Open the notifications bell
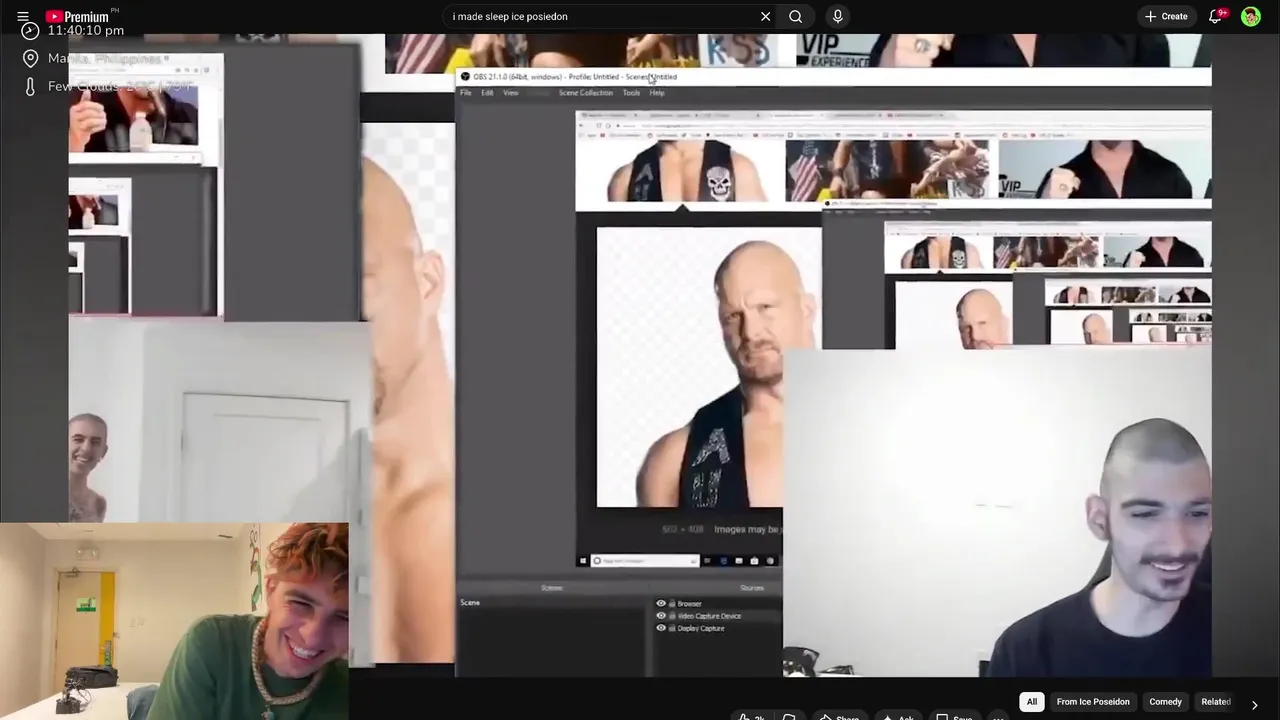The image size is (1280, 720). click(x=1216, y=16)
